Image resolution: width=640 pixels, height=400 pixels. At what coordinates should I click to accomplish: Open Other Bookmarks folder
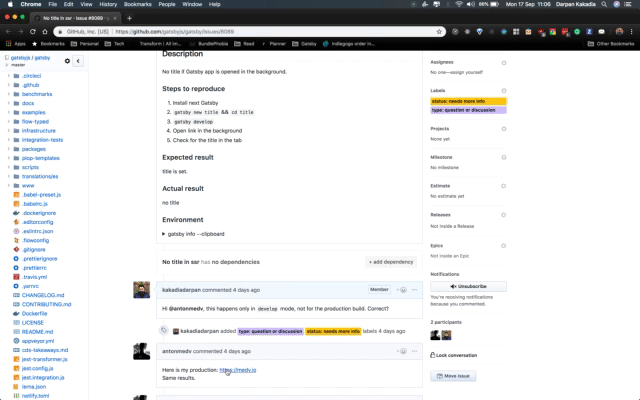click(611, 44)
